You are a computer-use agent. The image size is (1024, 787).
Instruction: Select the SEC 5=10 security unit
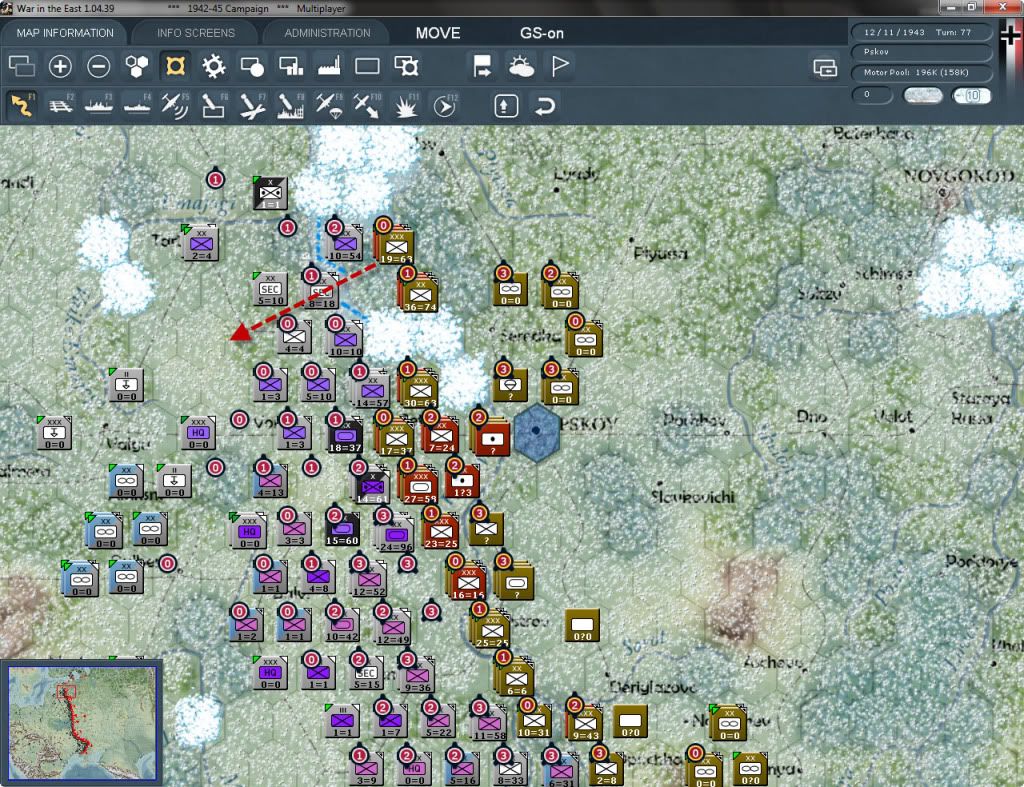coord(270,290)
